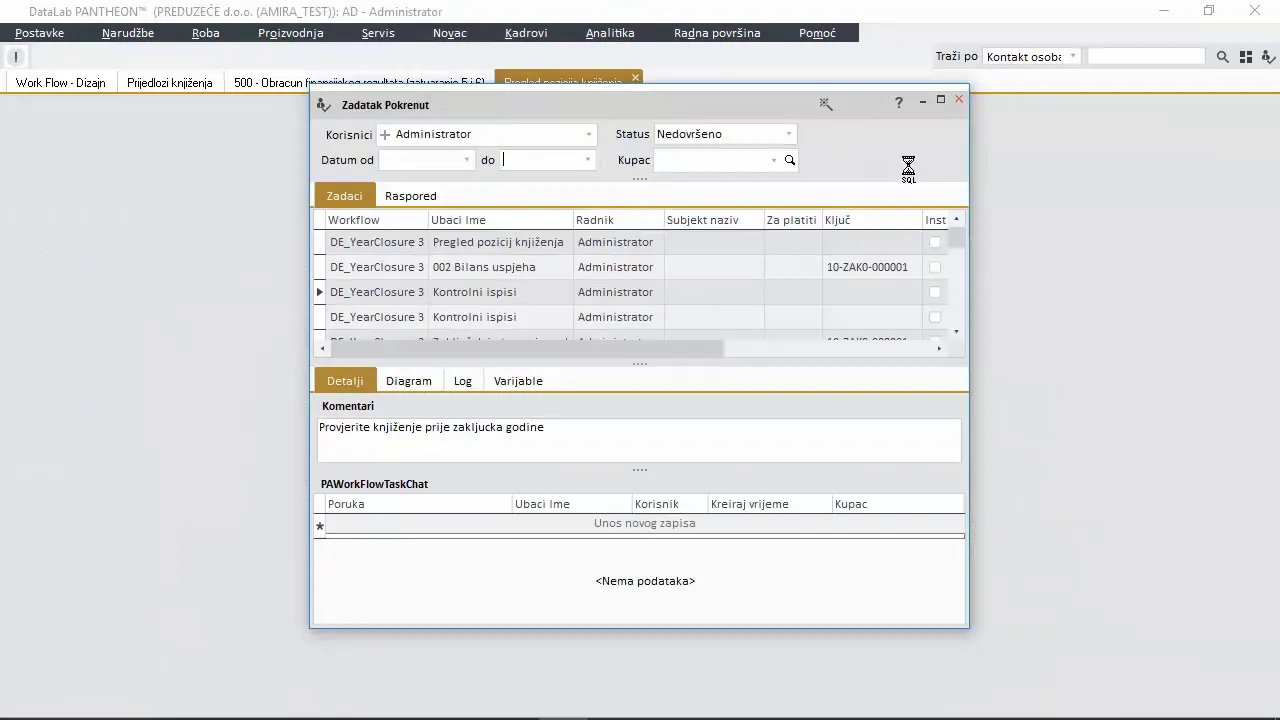Click the top toolbar search text field
The image size is (1280, 720).
point(1146,57)
